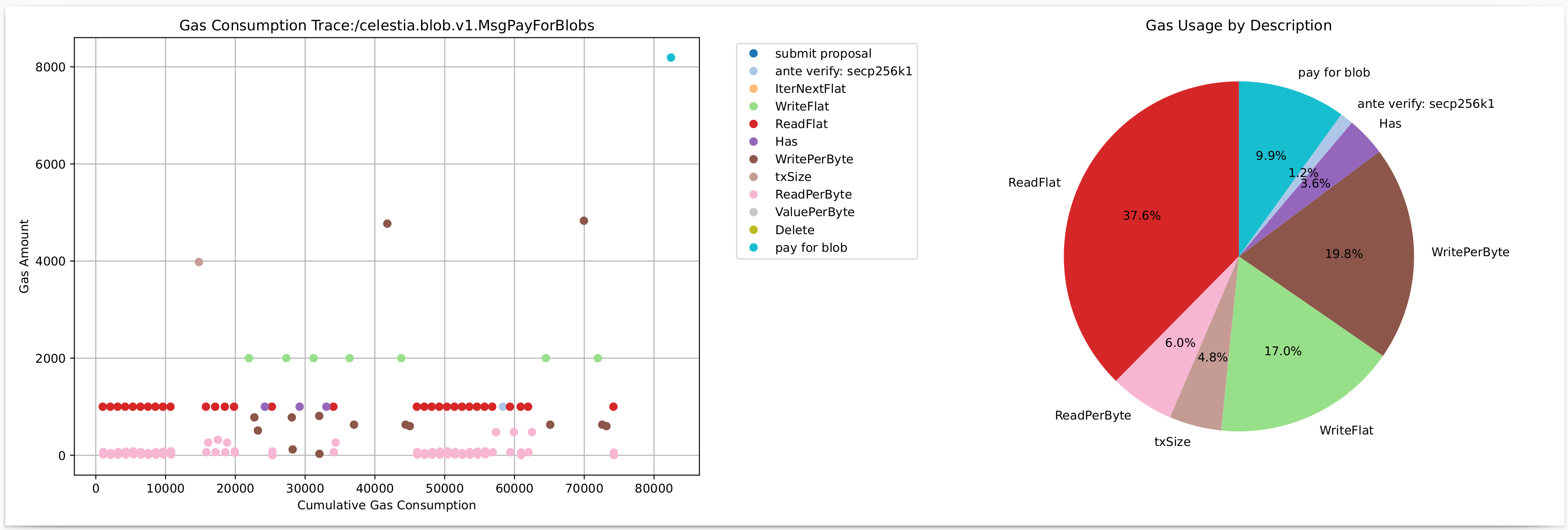1568x530 pixels.
Task: Click the WriteFlat legend entry
Action: click(x=801, y=107)
